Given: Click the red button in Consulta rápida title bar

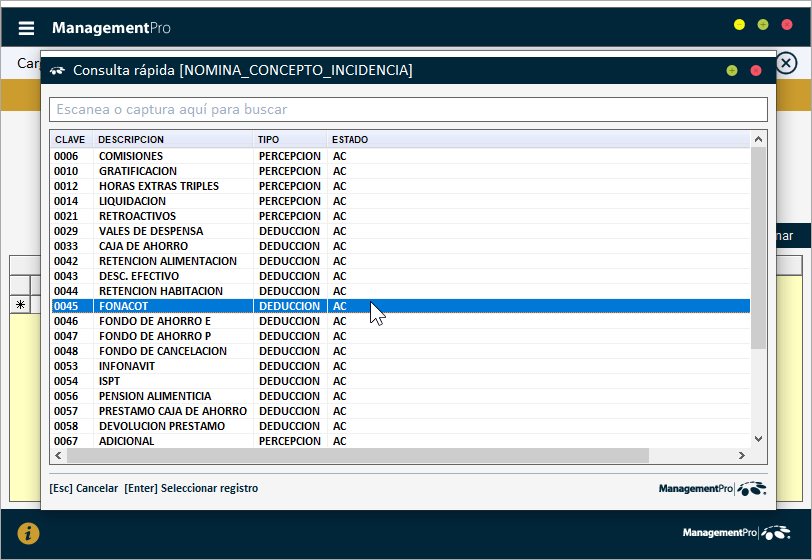Looking at the screenshot, I should tap(756, 70).
